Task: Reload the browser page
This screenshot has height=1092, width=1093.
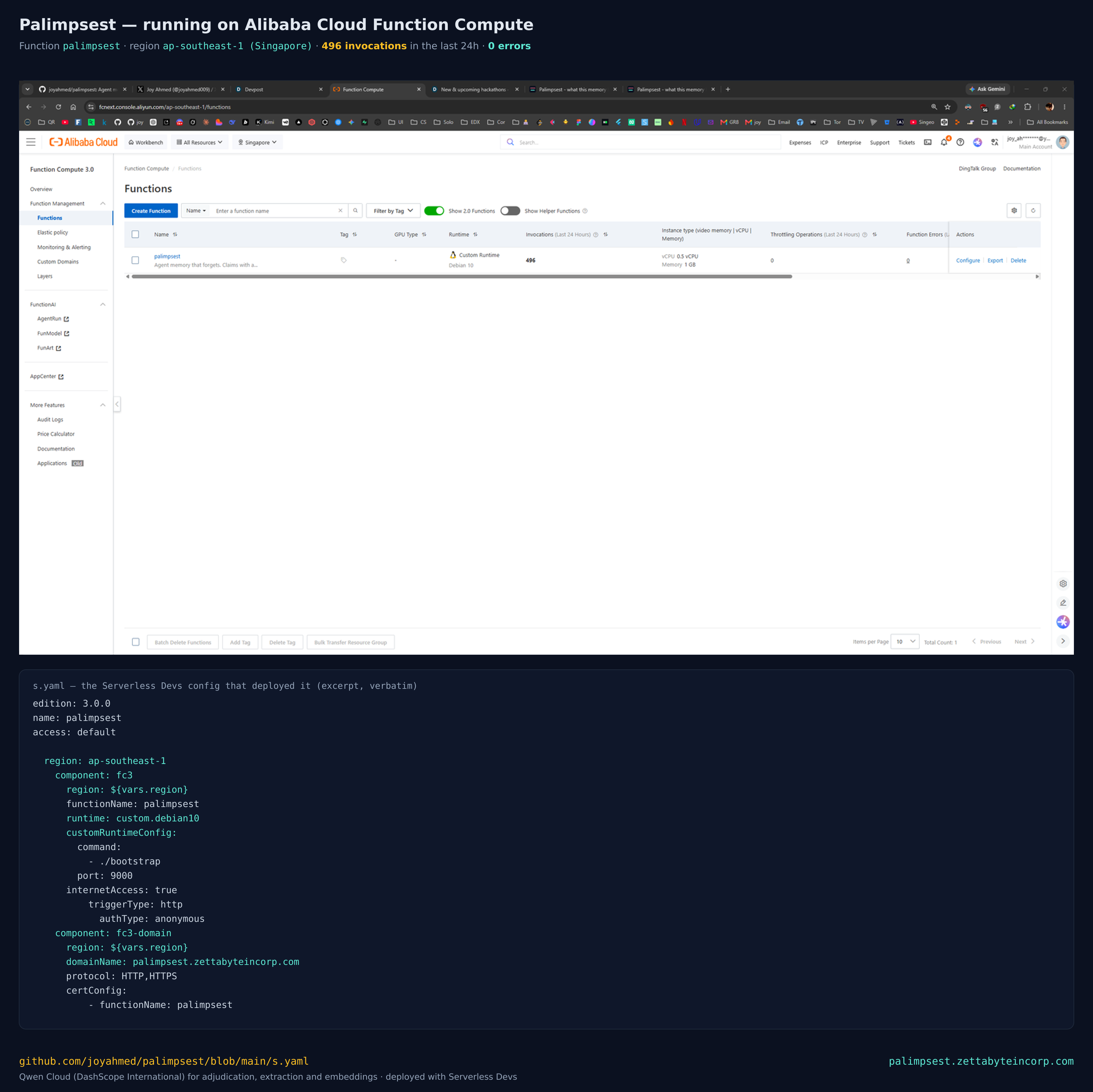Action: 58,106
